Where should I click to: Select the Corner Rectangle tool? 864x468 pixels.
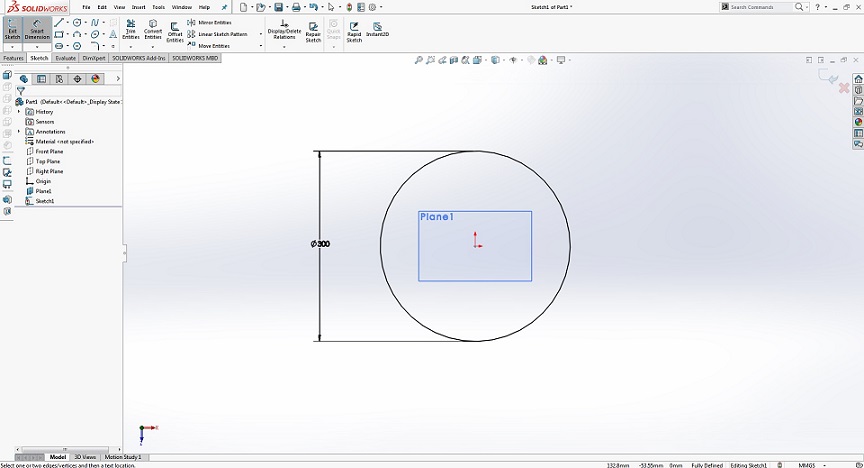coord(59,34)
